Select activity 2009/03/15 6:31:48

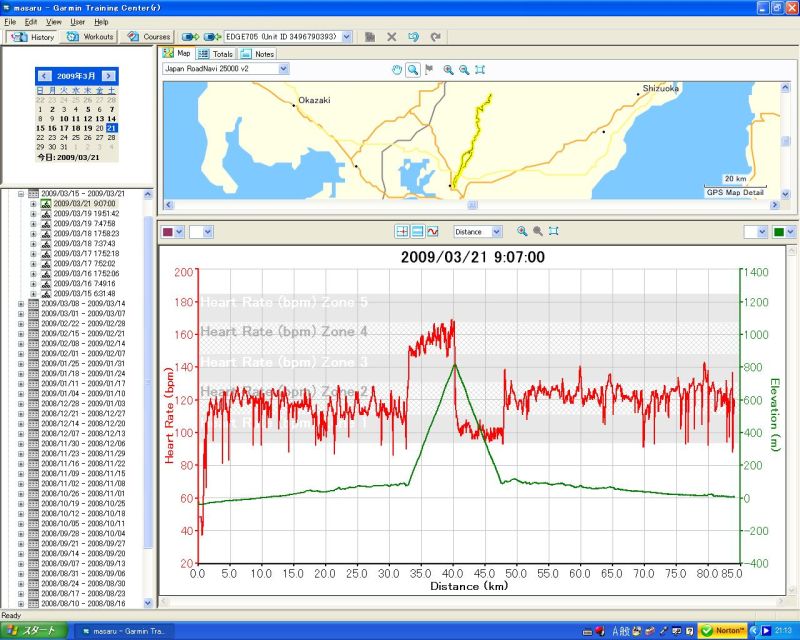pos(84,294)
